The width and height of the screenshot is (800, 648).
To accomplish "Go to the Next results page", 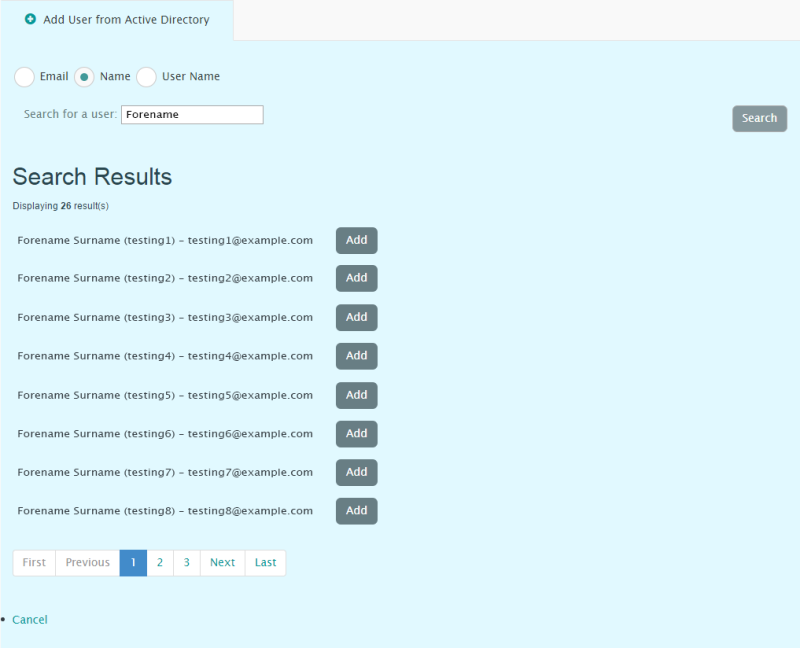I will 221,562.
